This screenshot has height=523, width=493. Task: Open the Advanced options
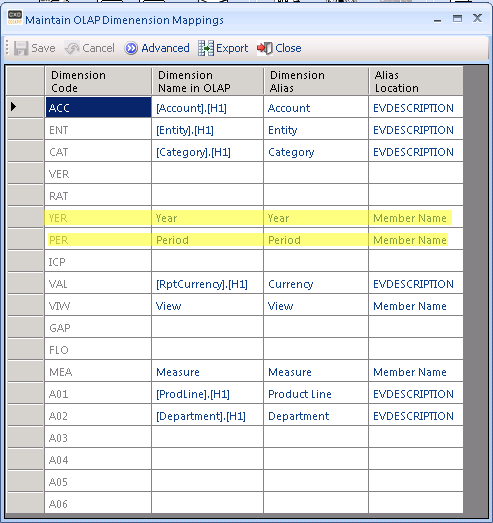pos(157,48)
